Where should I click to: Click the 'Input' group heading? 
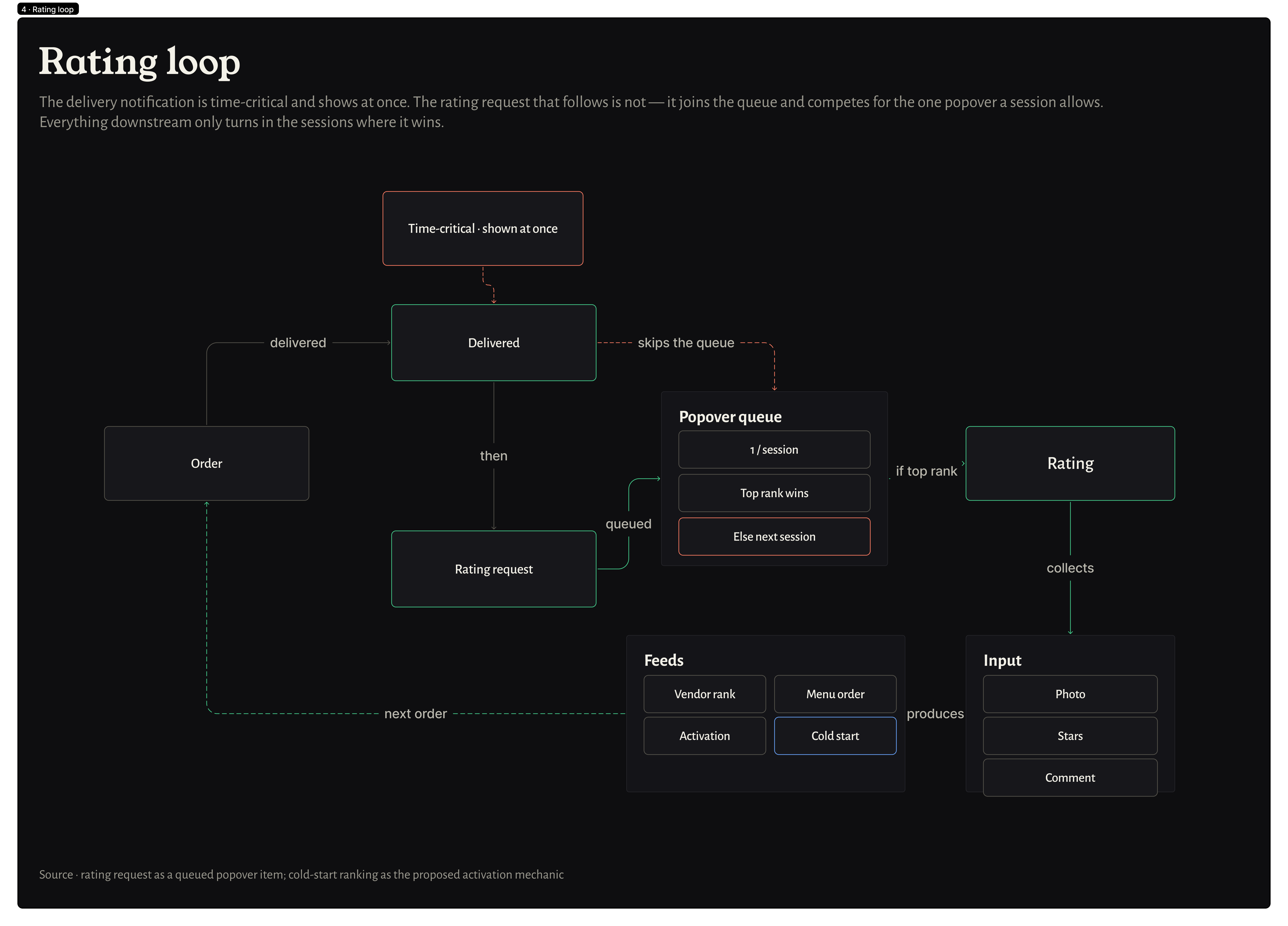[x=1002, y=660]
